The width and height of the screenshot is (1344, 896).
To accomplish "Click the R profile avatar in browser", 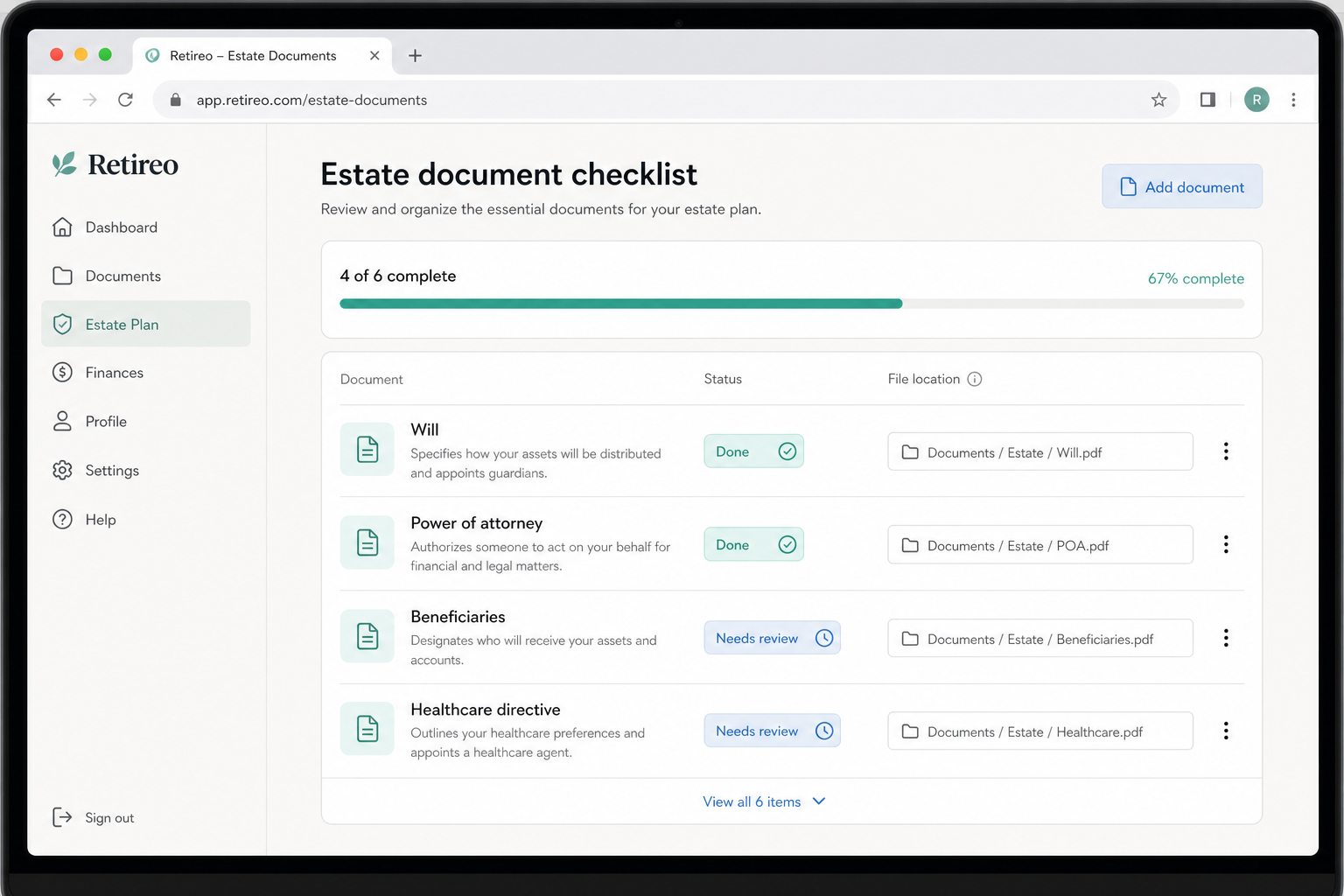I will (1256, 100).
